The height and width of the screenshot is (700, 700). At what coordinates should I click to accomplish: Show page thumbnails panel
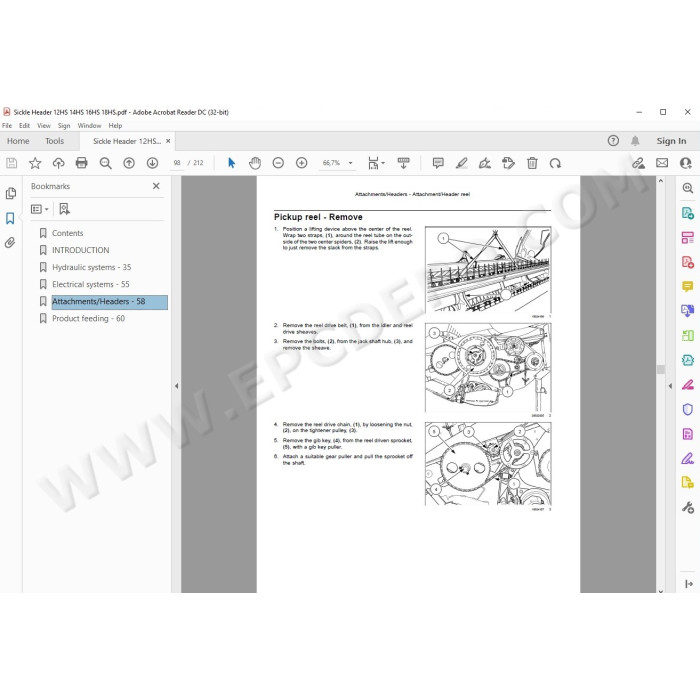point(11,193)
